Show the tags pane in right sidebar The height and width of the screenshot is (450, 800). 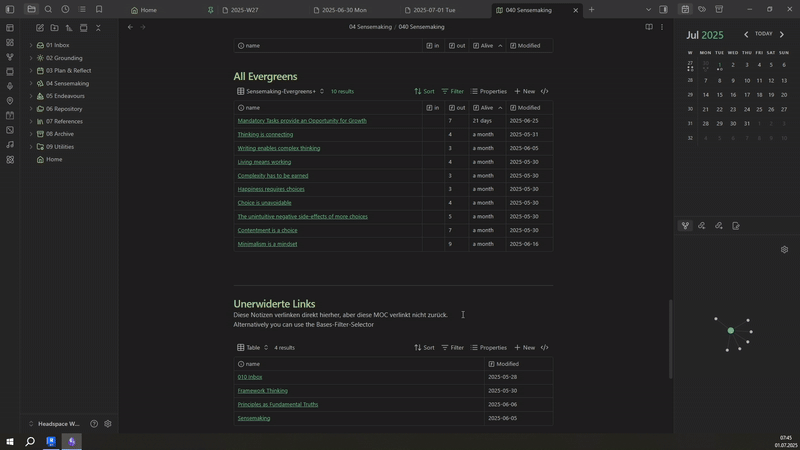pyautogui.click(x=702, y=10)
